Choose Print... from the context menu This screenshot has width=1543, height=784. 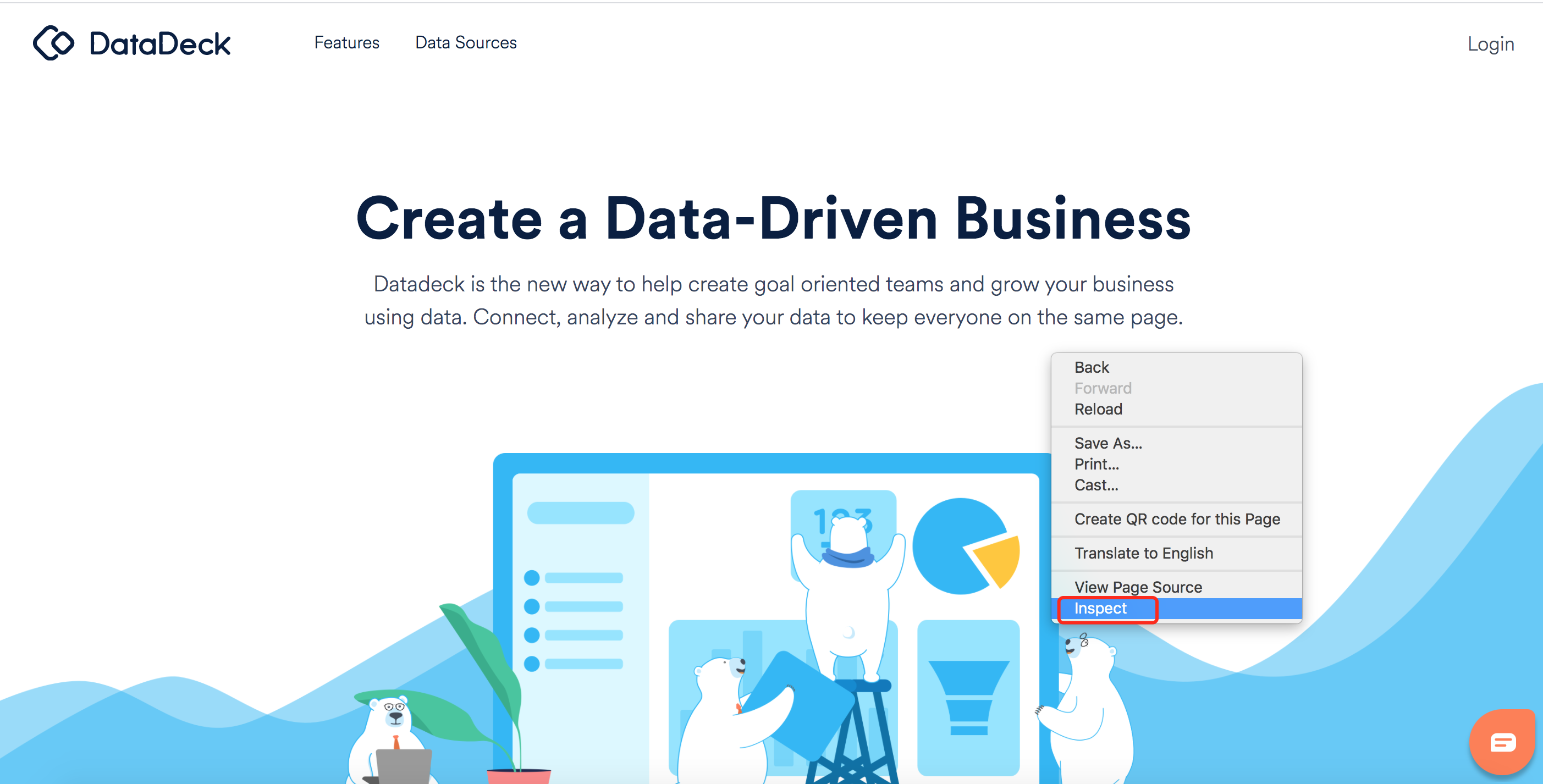point(1176,464)
